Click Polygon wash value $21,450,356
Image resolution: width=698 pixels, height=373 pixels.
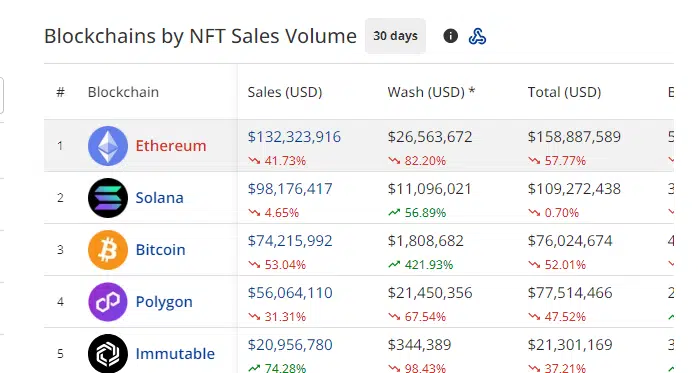(430, 293)
